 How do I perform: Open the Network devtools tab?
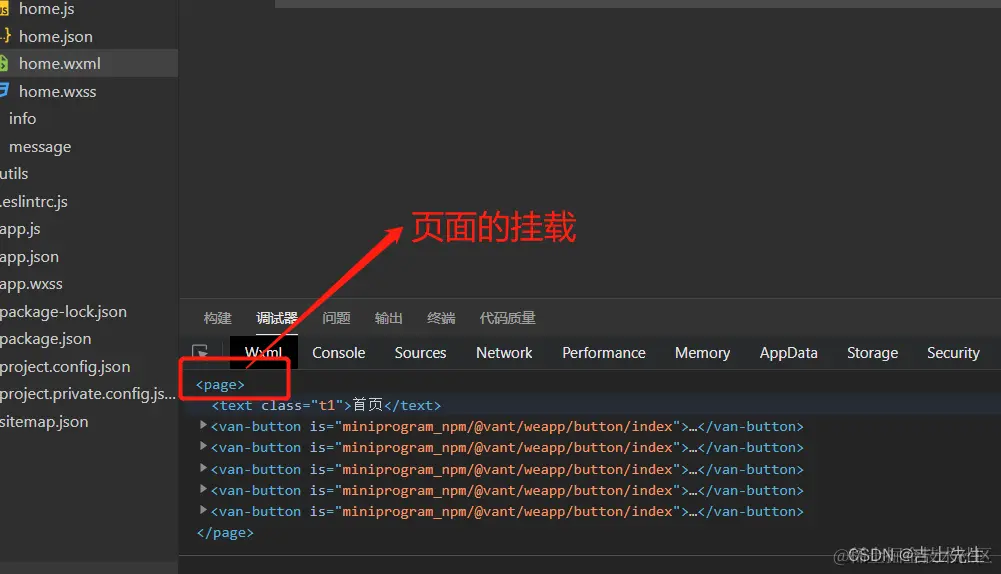click(x=504, y=353)
